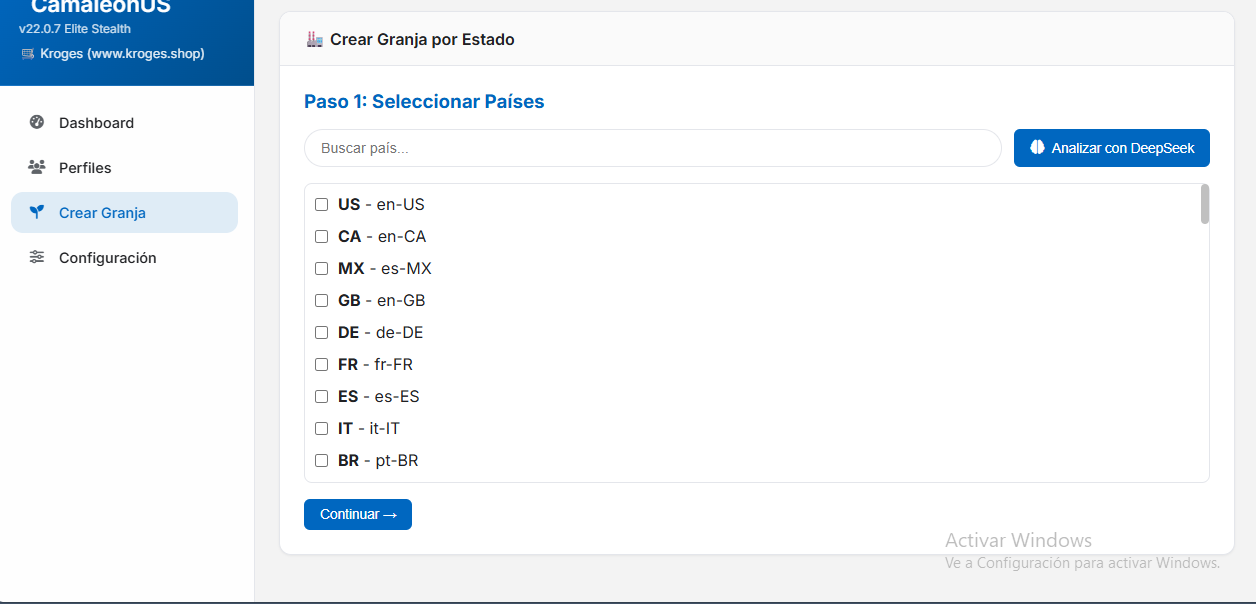Click the Crear Granja seedling icon

point(37,213)
